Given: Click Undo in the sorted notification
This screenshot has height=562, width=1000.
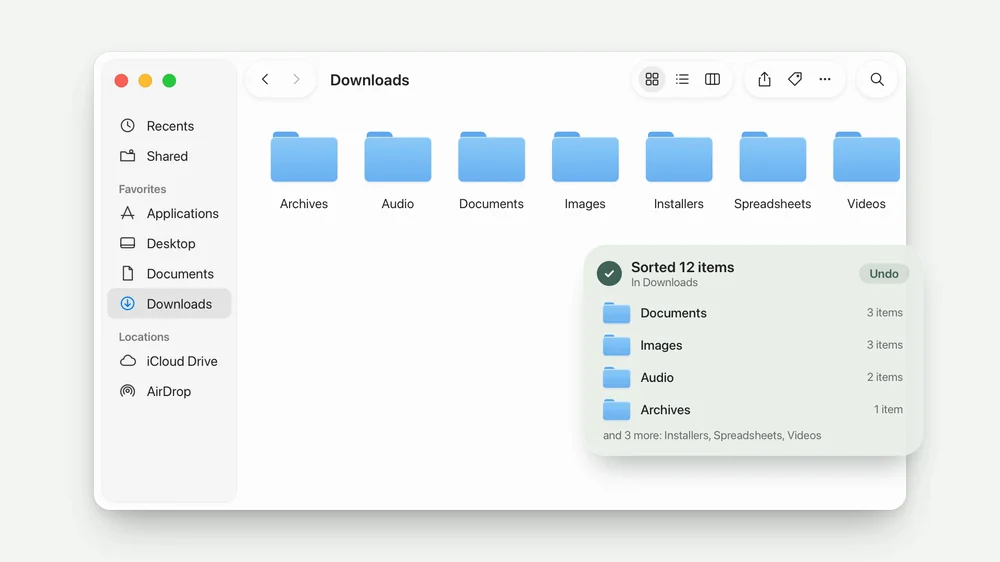Looking at the screenshot, I should pos(883,274).
